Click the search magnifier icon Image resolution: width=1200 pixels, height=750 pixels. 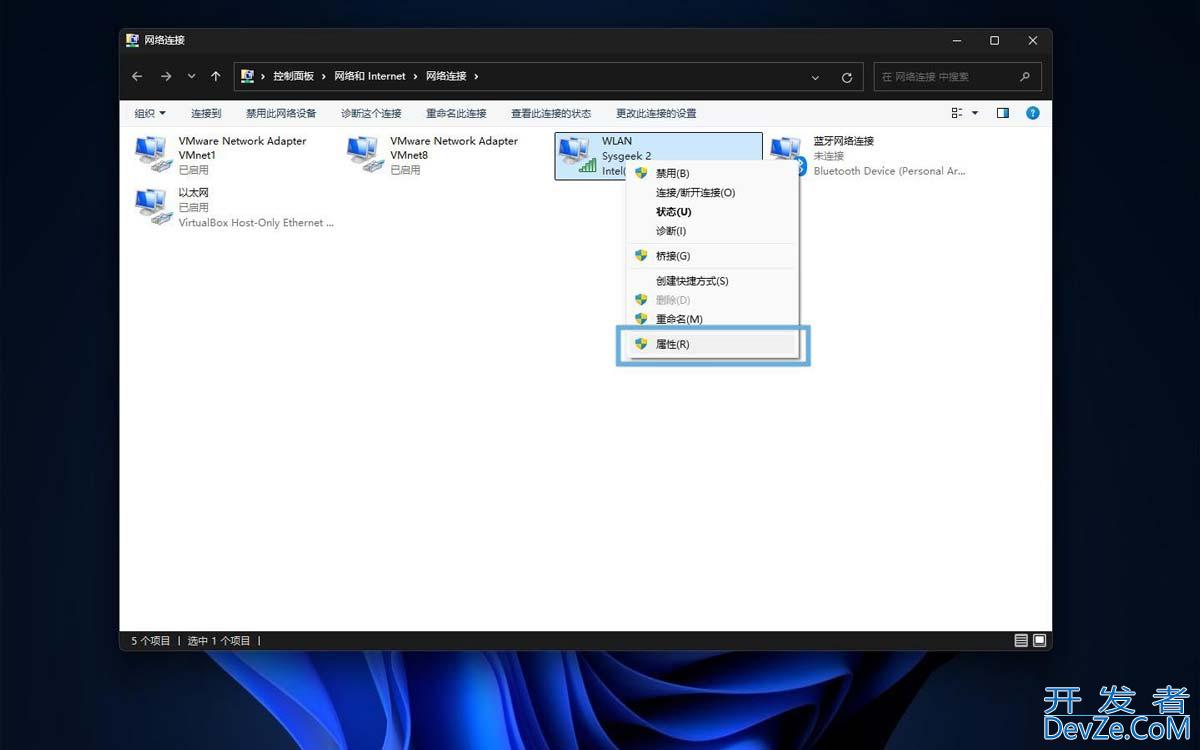pyautogui.click(x=1025, y=77)
